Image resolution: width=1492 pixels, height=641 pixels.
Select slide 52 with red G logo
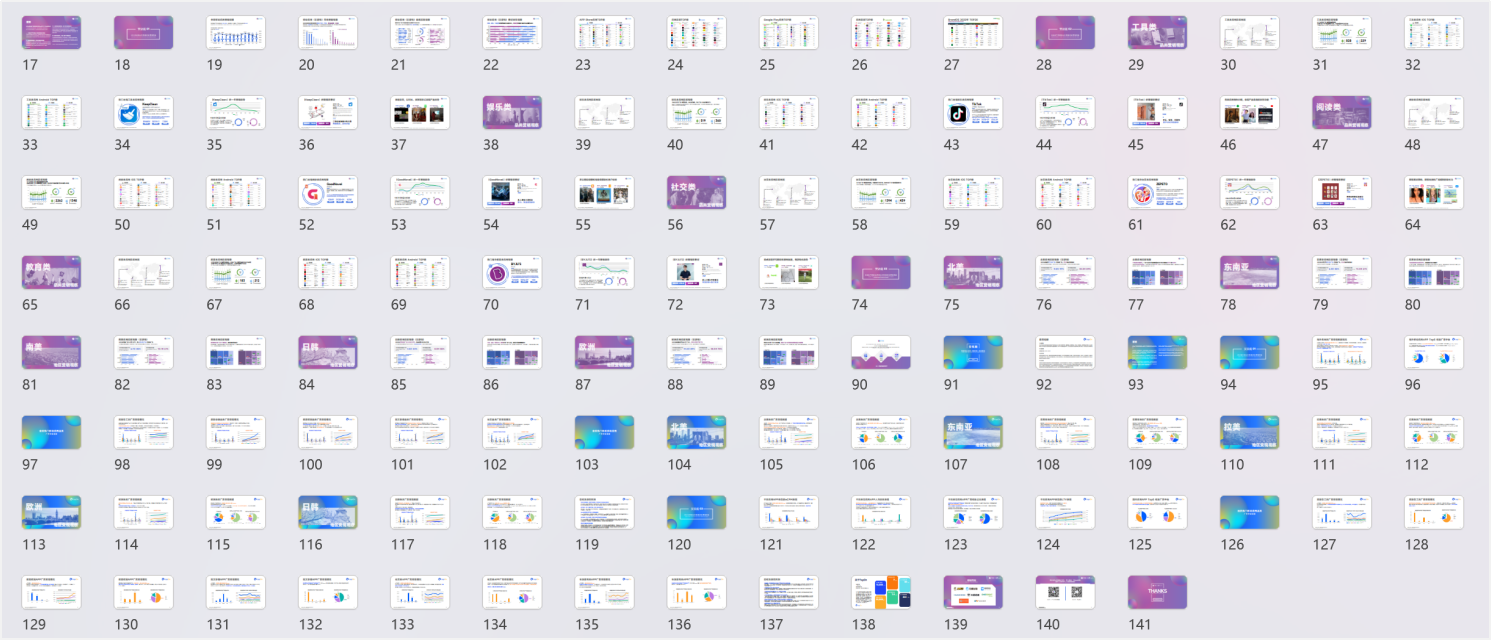click(328, 193)
